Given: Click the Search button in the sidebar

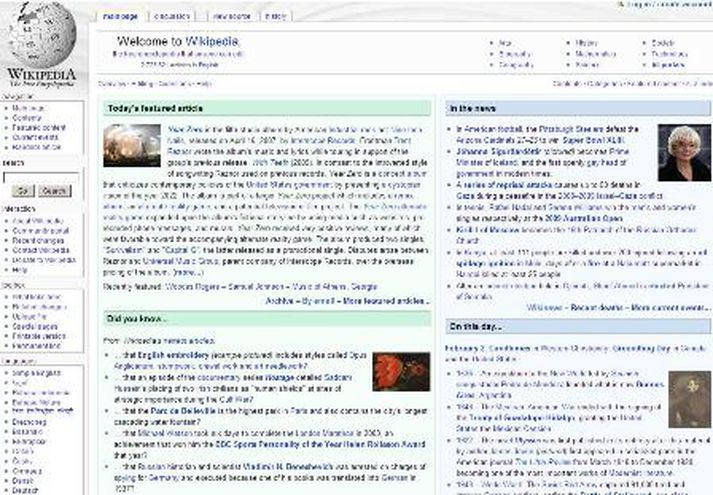Looking at the screenshot, I should (55, 191).
